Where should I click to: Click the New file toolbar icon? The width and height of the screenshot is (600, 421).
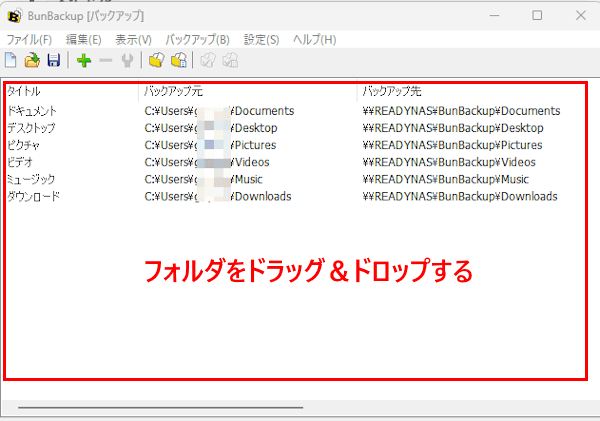(11, 60)
